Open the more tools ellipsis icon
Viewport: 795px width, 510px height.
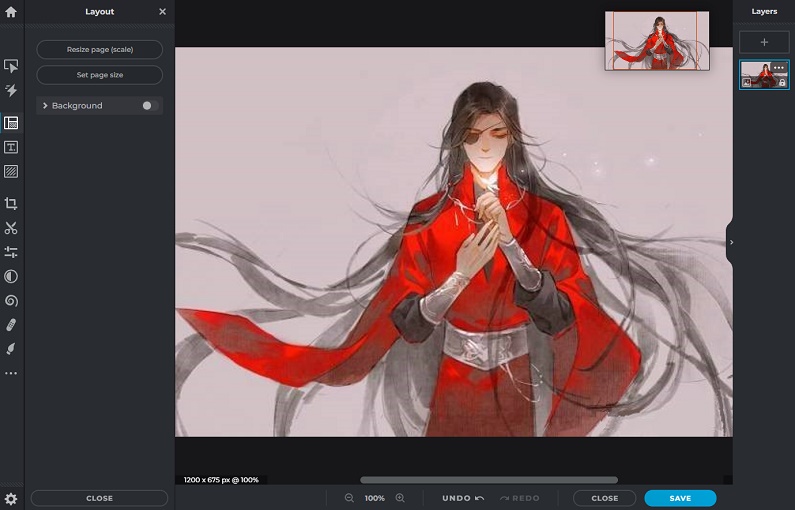11,373
